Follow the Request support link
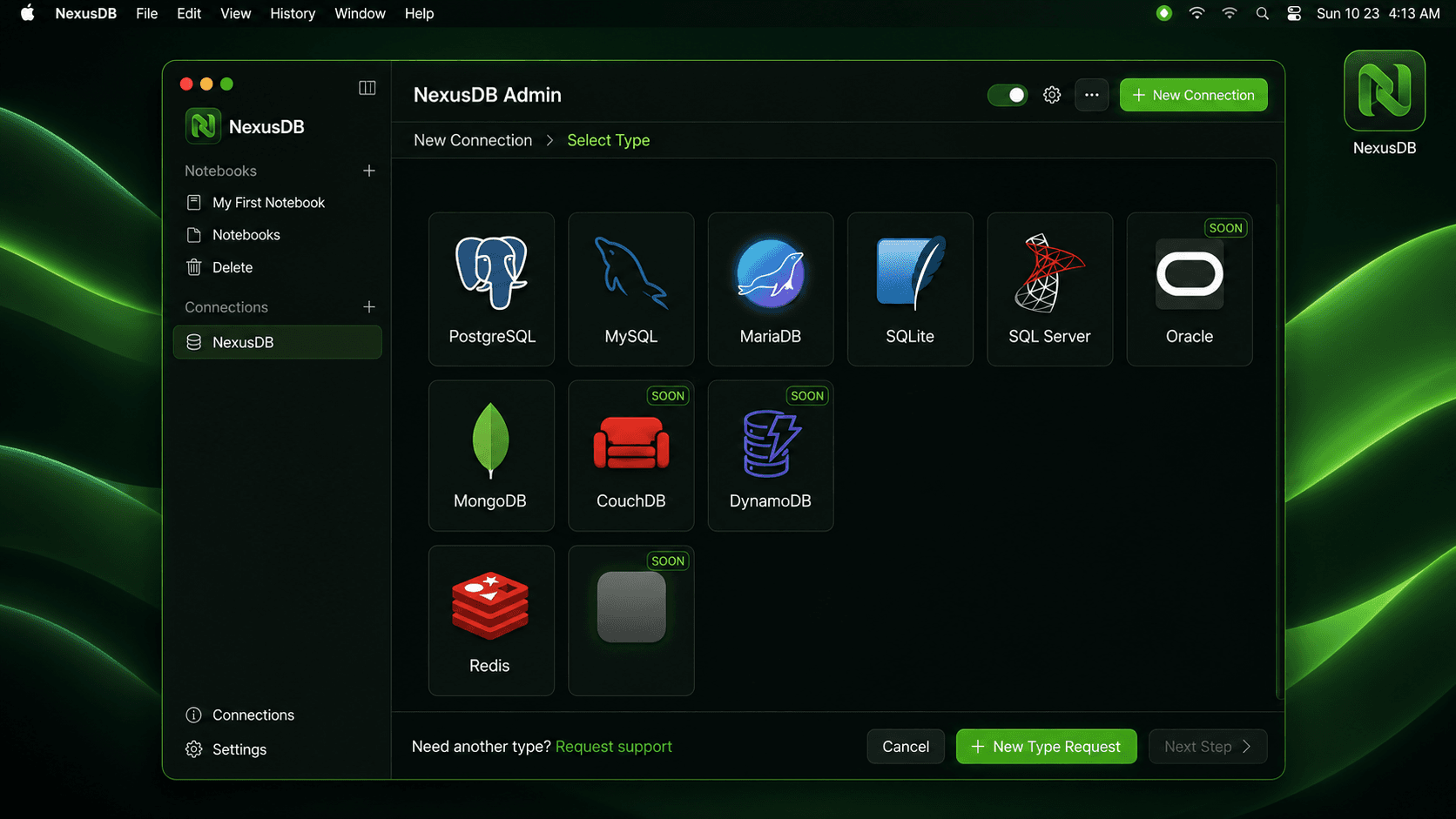Screen dimensions: 1456x819 tap(614, 747)
